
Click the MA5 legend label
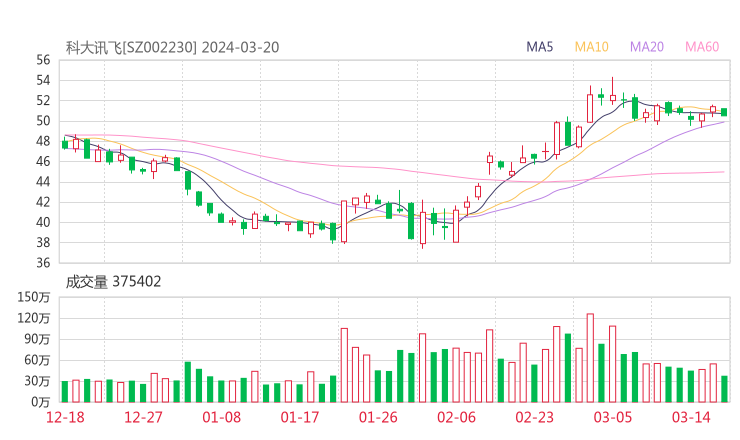click(539, 47)
